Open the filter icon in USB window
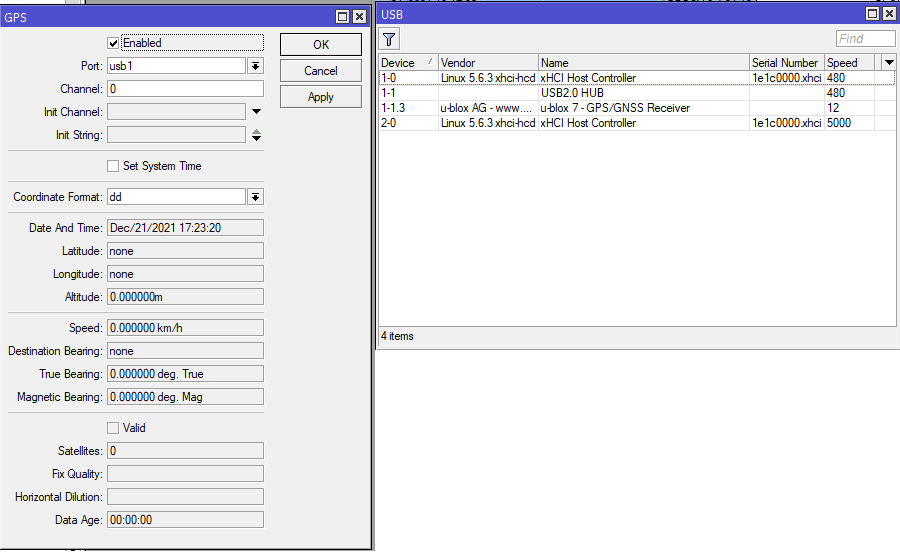Screen dimensions: 900x552 tap(389, 40)
